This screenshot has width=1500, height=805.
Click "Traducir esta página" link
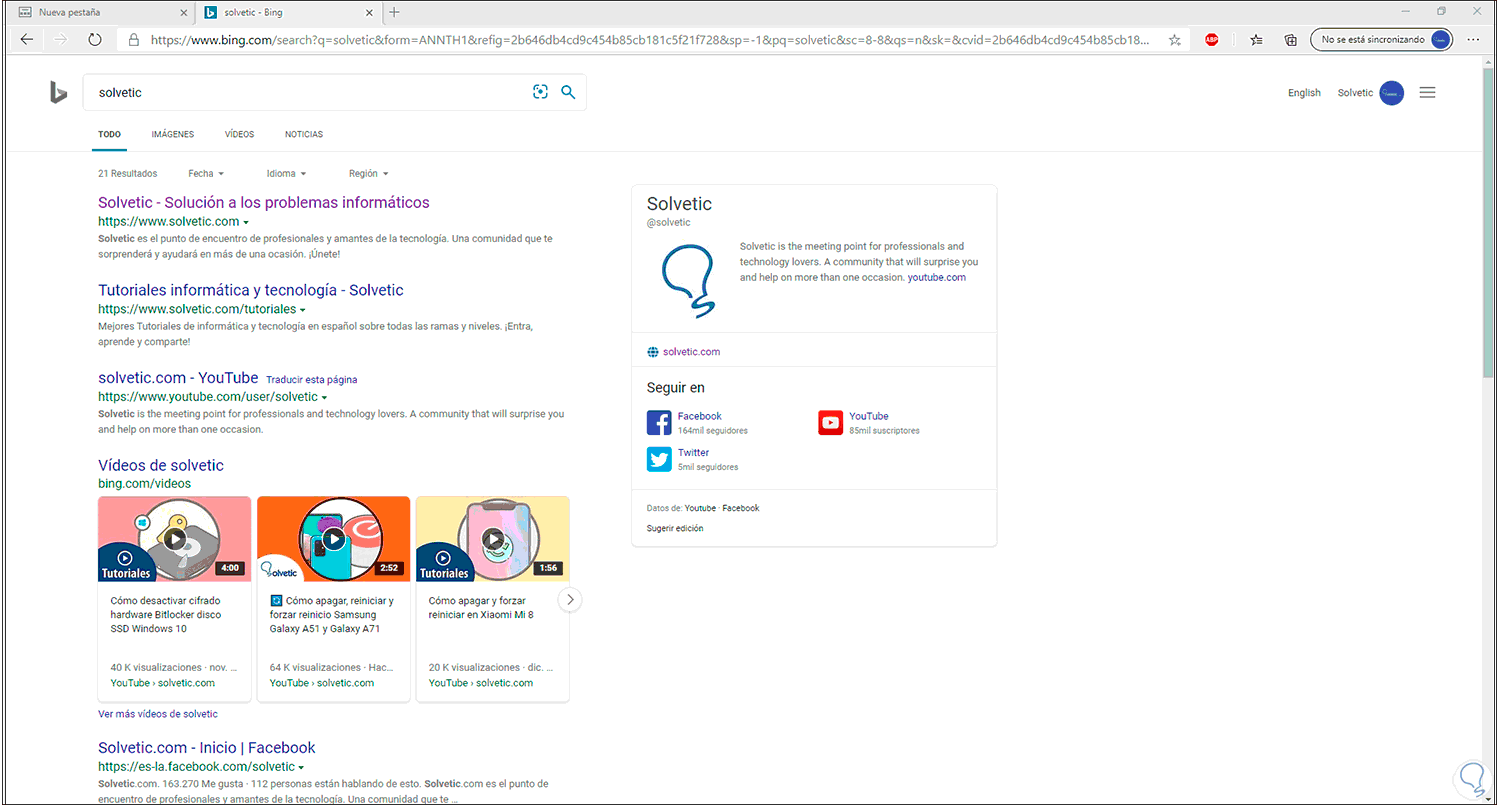[x=311, y=380]
